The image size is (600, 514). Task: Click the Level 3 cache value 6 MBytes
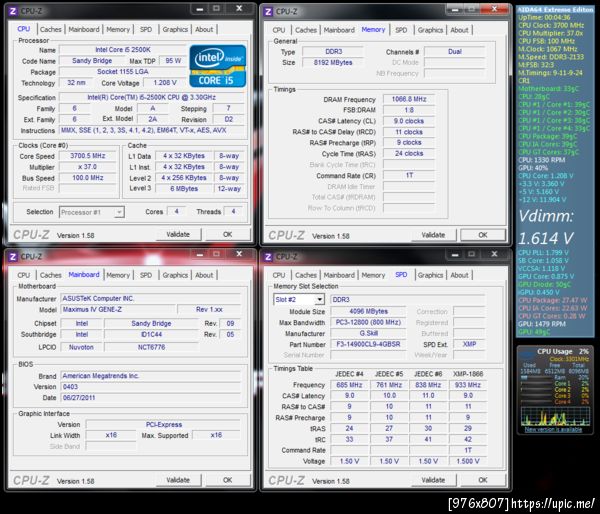[184, 189]
